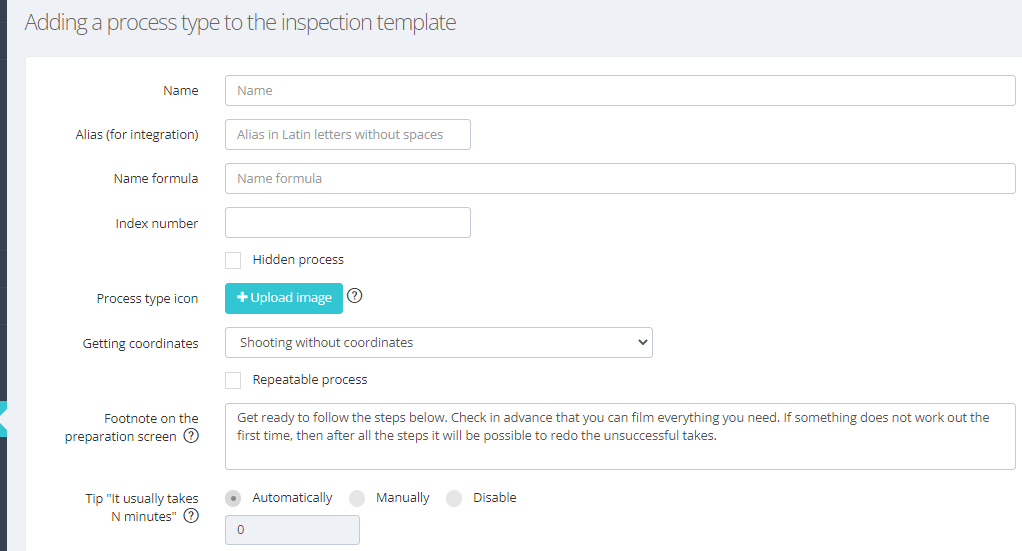1022x551 pixels.
Task: Click the Alias in Latin letters field
Action: click(347, 134)
